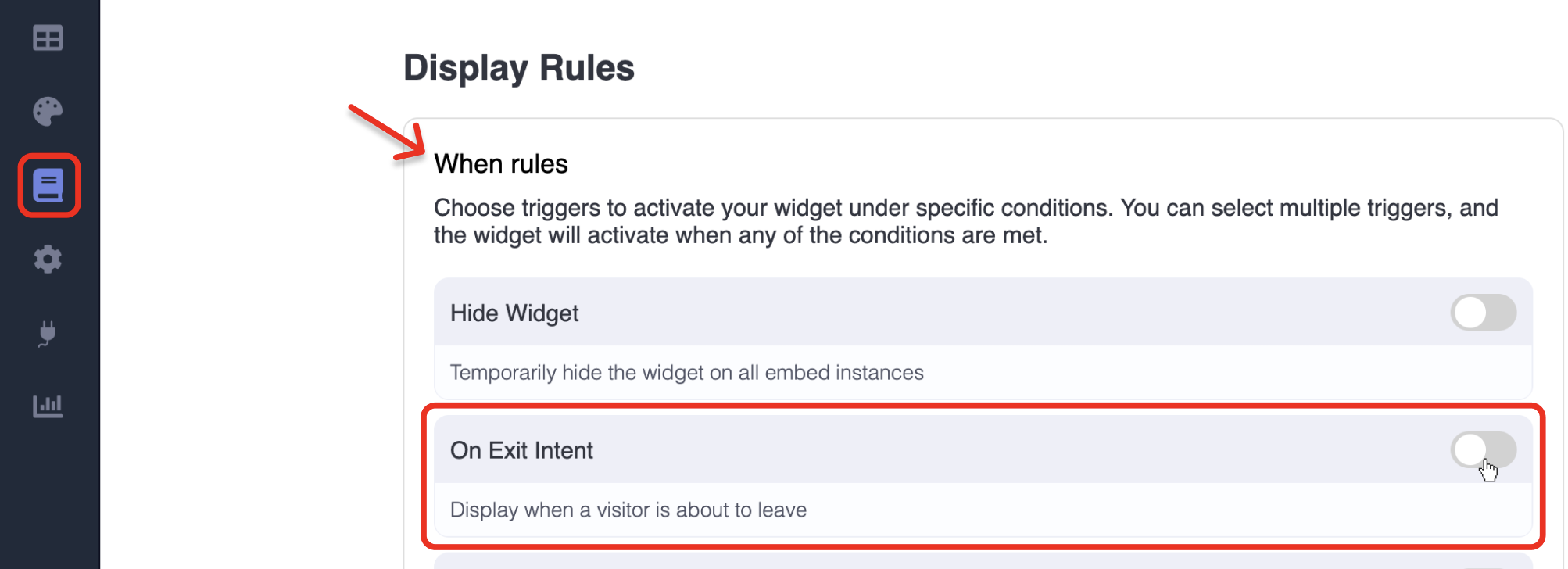Viewport: 1568px width, 569px height.
Task: Open the settings gear icon in sidebar
Action: 48,259
